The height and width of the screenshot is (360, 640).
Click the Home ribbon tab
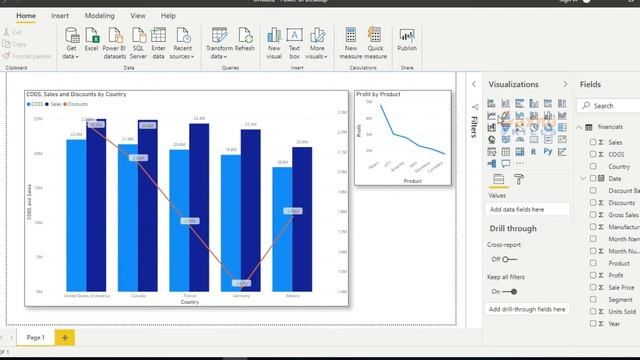(26, 16)
